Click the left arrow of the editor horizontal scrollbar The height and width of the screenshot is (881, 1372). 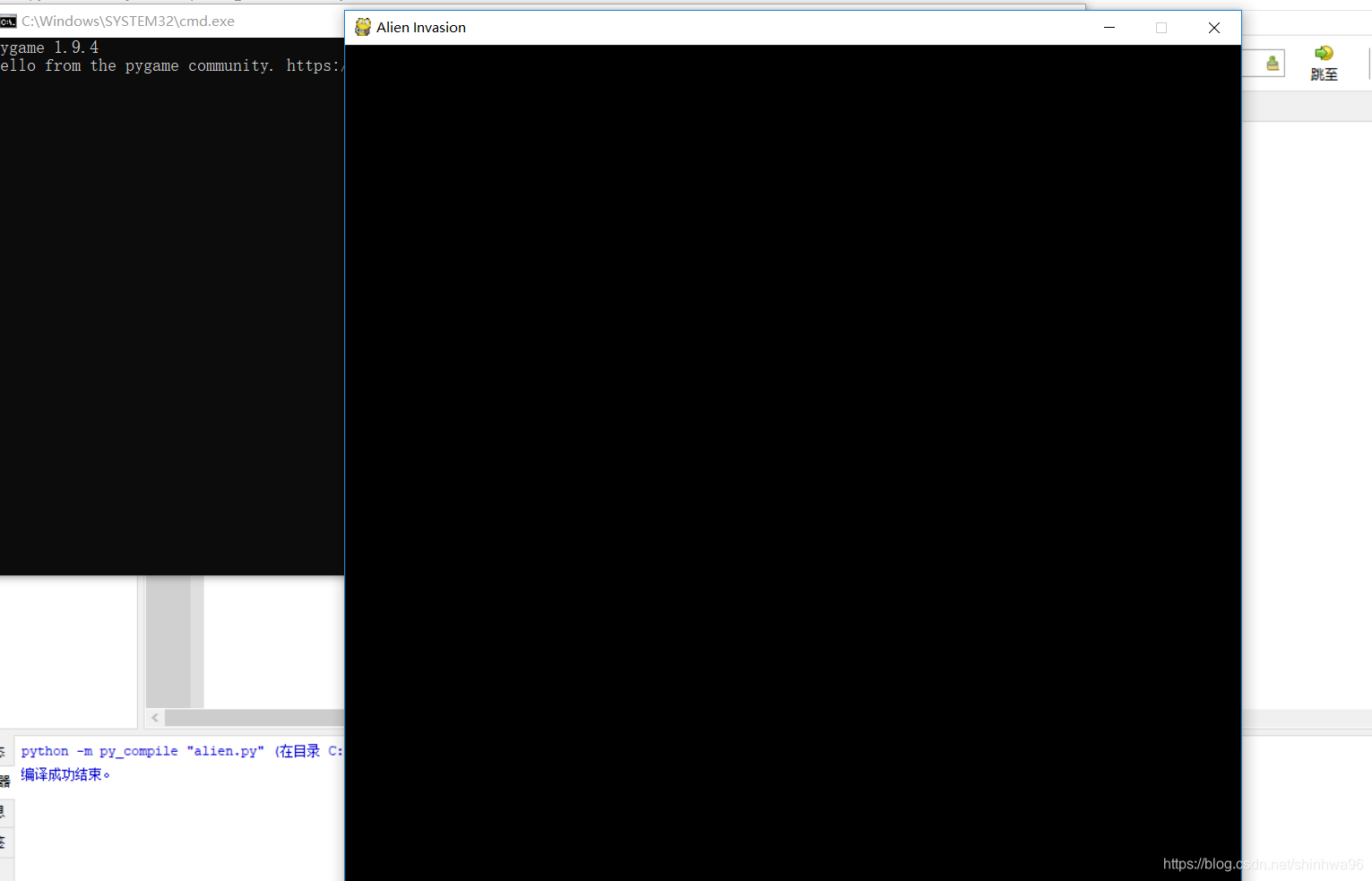pos(155,718)
